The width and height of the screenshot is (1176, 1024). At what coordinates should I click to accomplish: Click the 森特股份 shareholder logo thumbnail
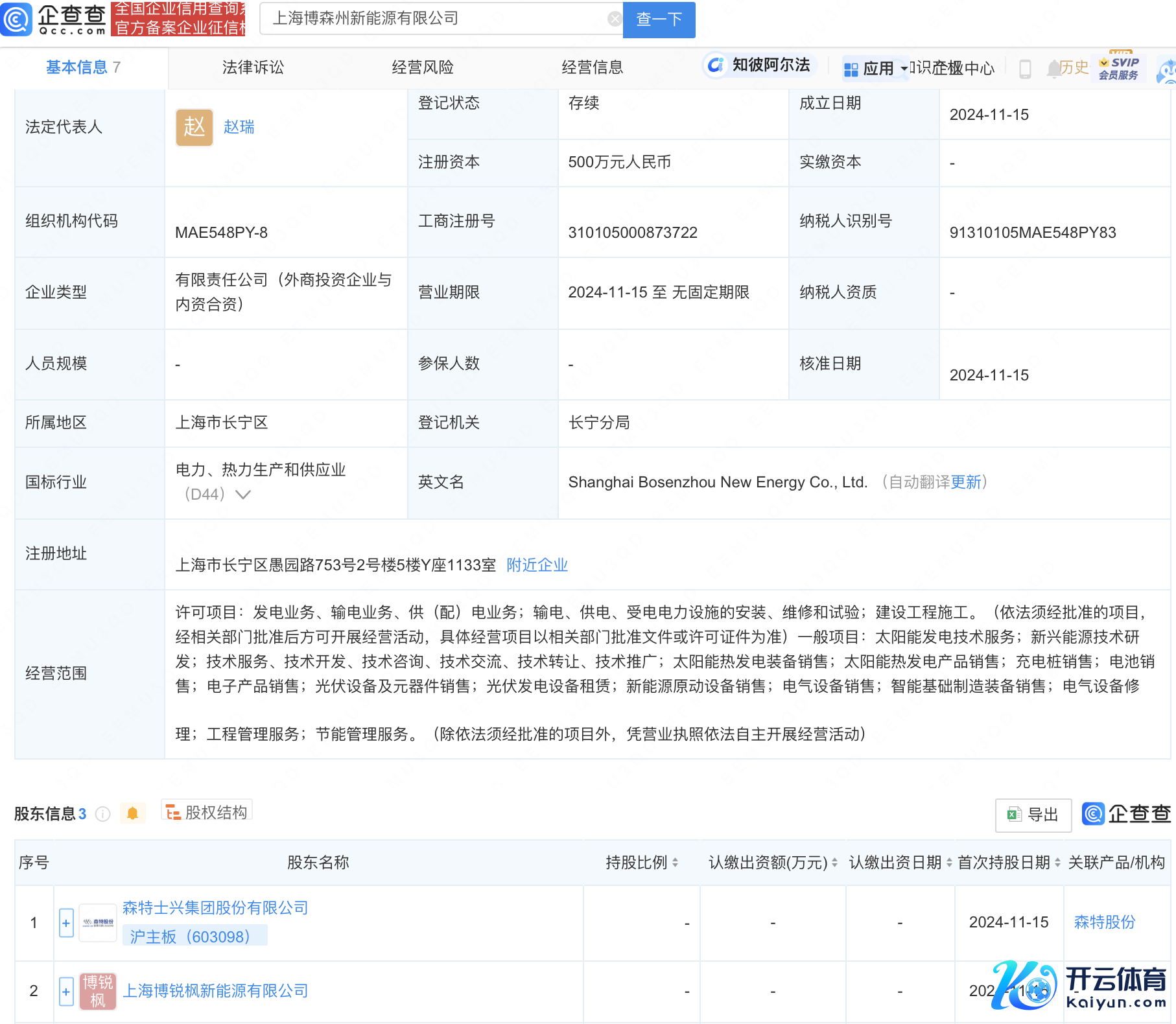pos(98,922)
